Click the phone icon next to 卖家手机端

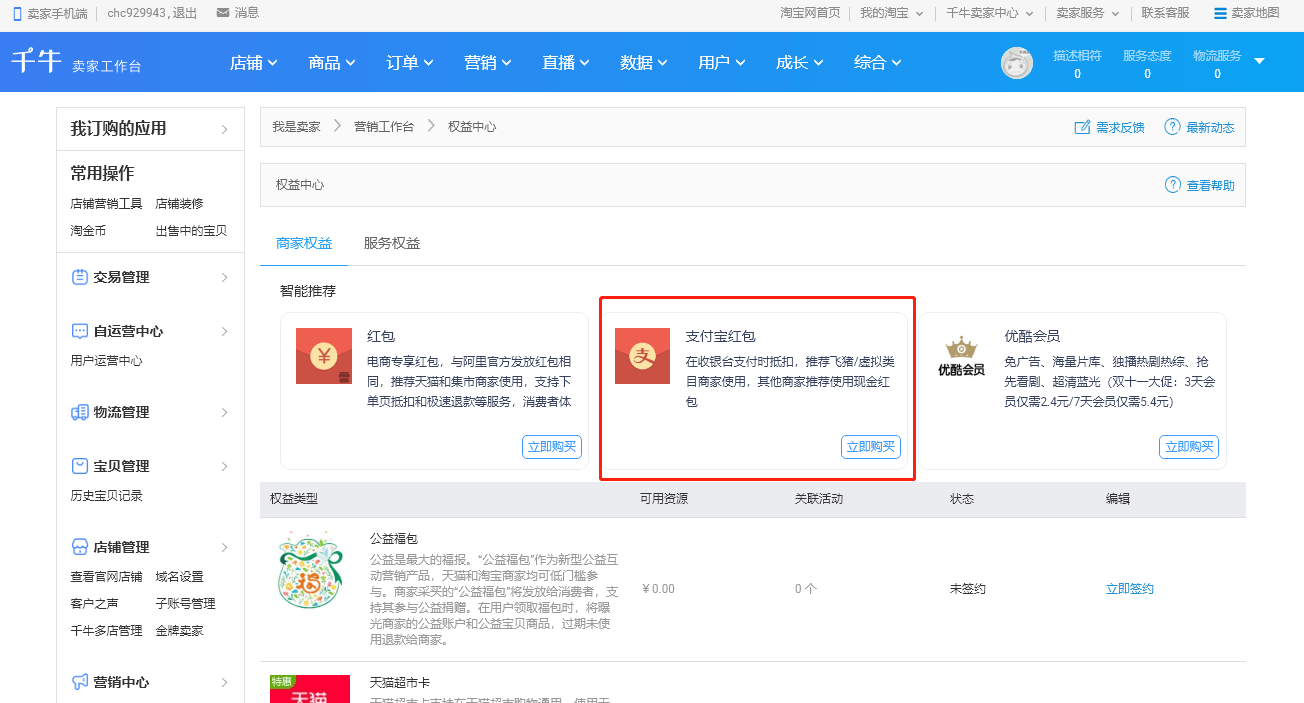[x=17, y=13]
